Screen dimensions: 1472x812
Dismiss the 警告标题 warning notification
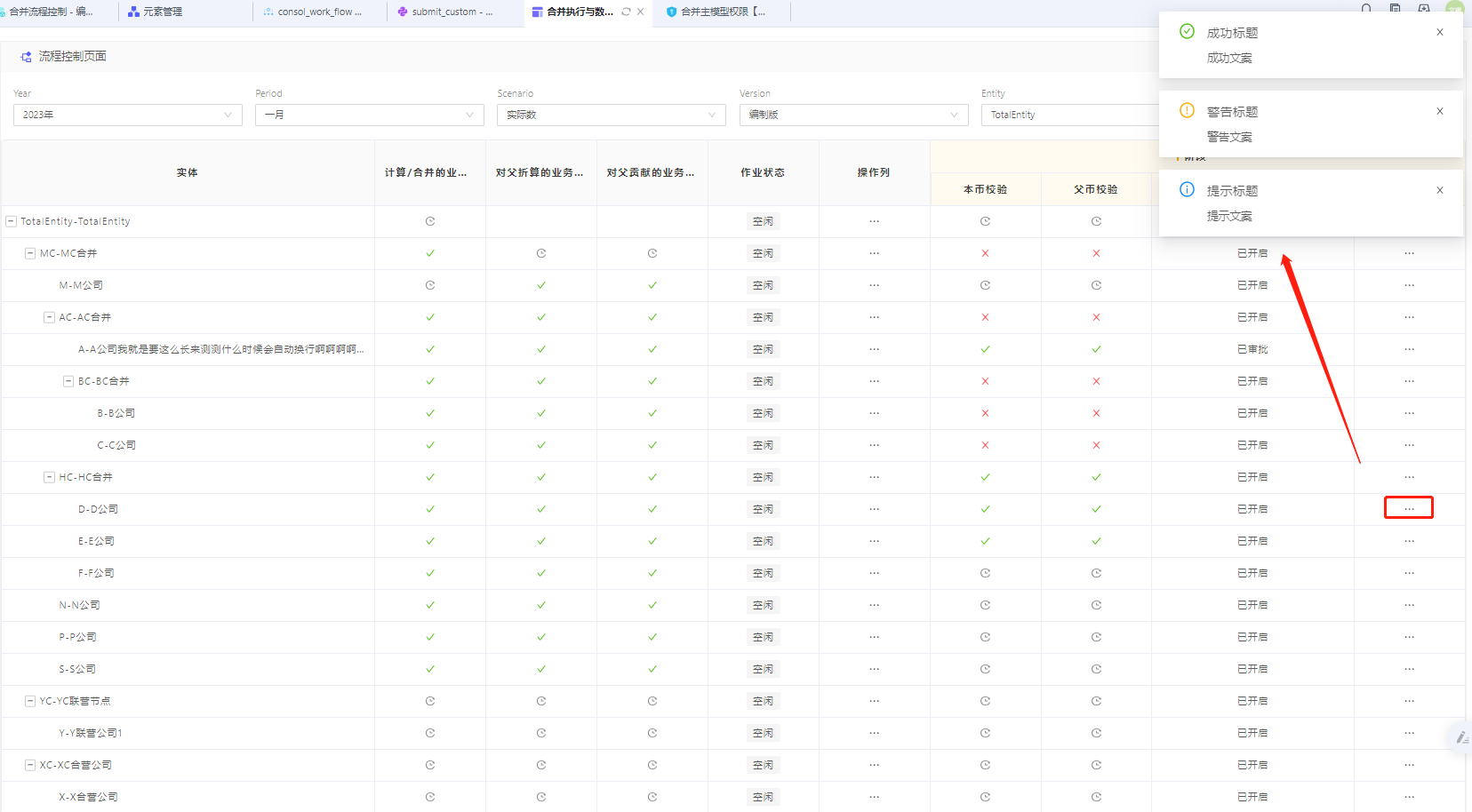point(1439,111)
